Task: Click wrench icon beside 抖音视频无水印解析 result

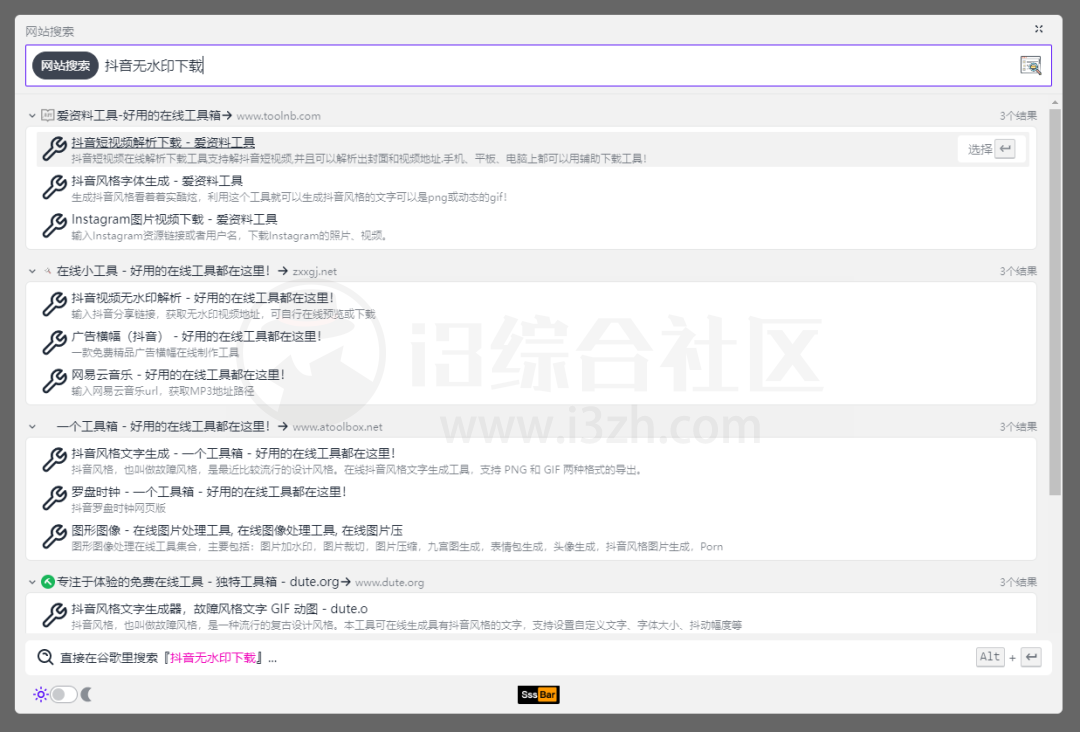Action: [x=54, y=304]
